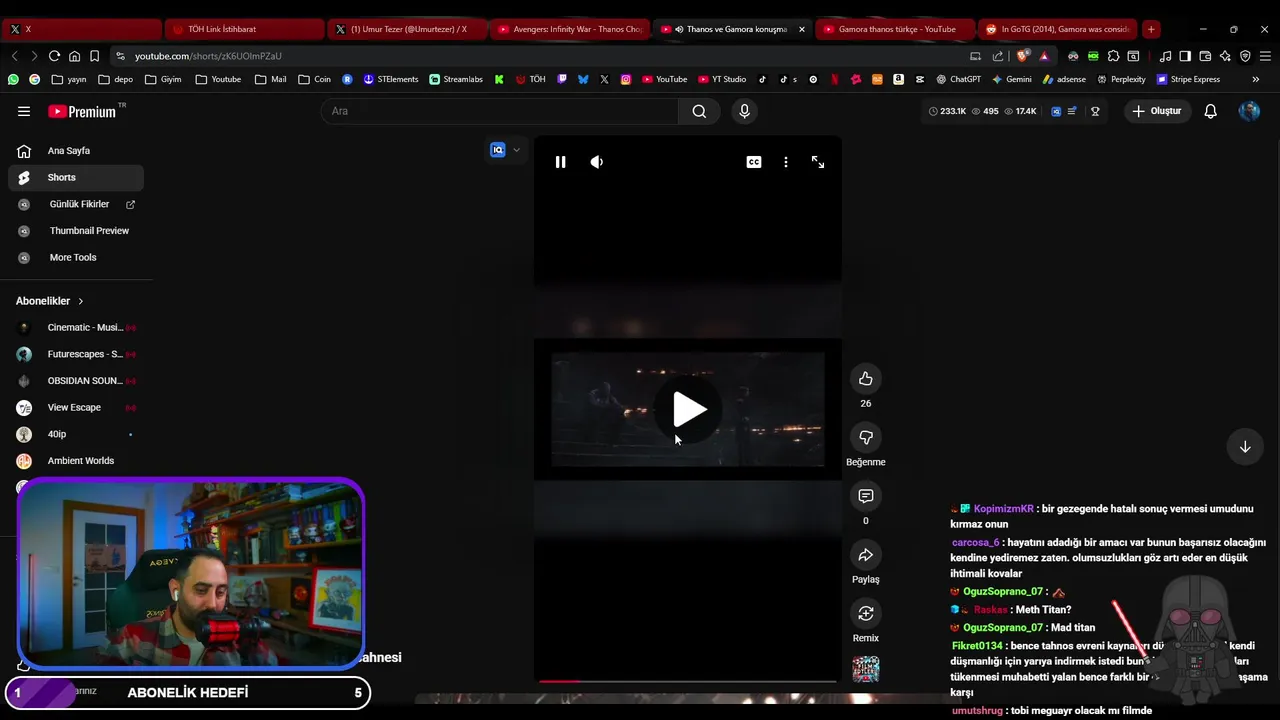Open OBSIDIAN SOUND subscription channel
1280x720 pixels.
point(76,381)
